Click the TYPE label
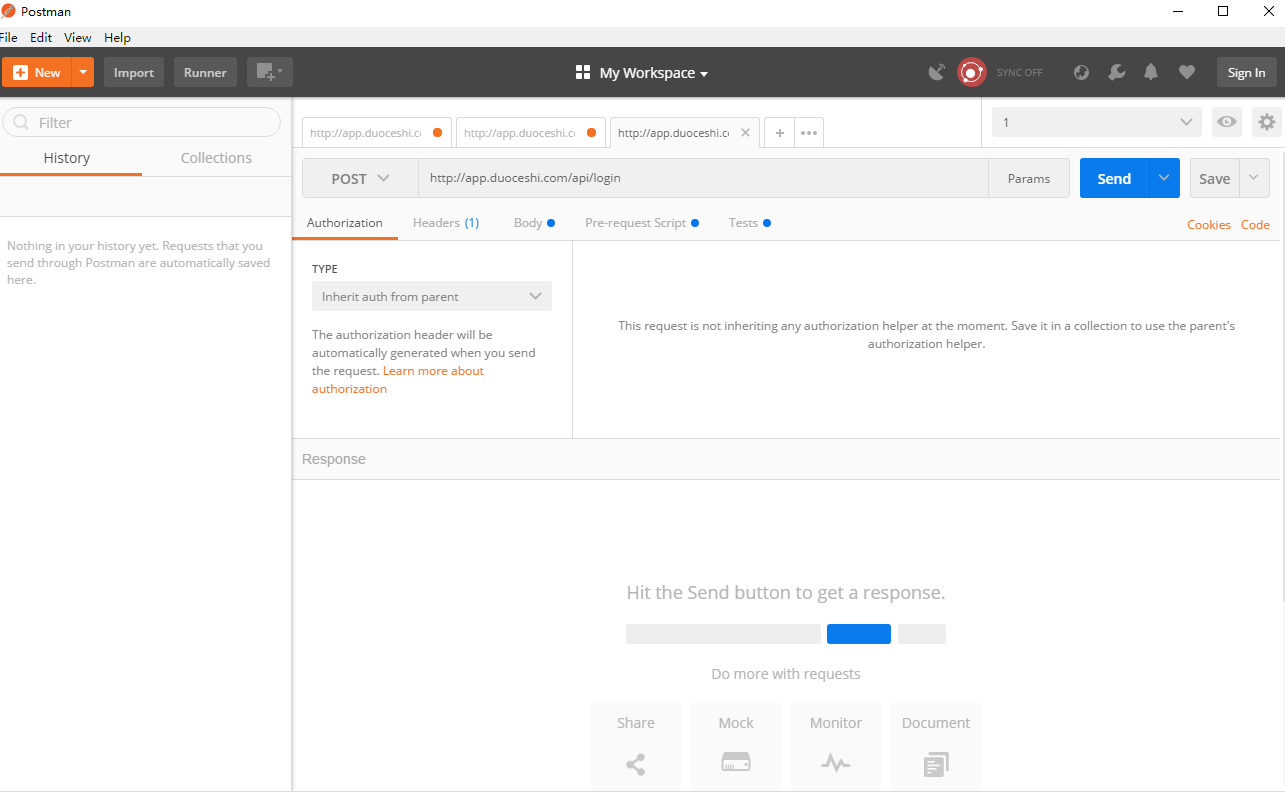Viewport: 1285px width, 796px height. [325, 269]
